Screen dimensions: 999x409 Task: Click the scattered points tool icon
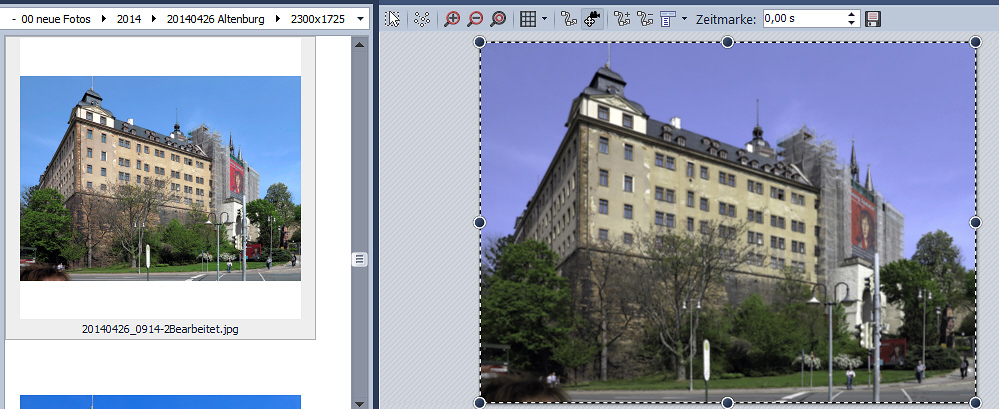click(x=422, y=19)
